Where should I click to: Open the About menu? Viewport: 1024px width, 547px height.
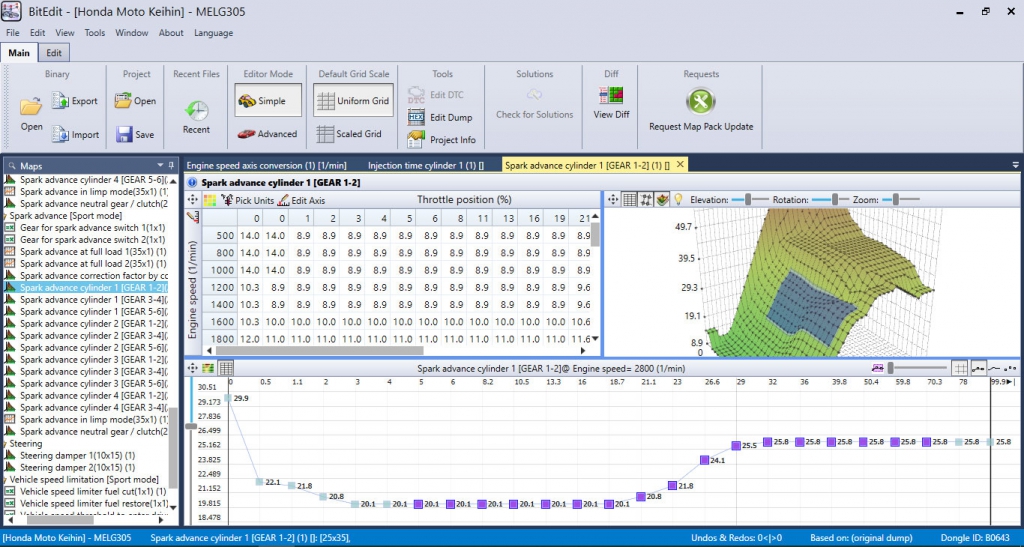[x=171, y=33]
